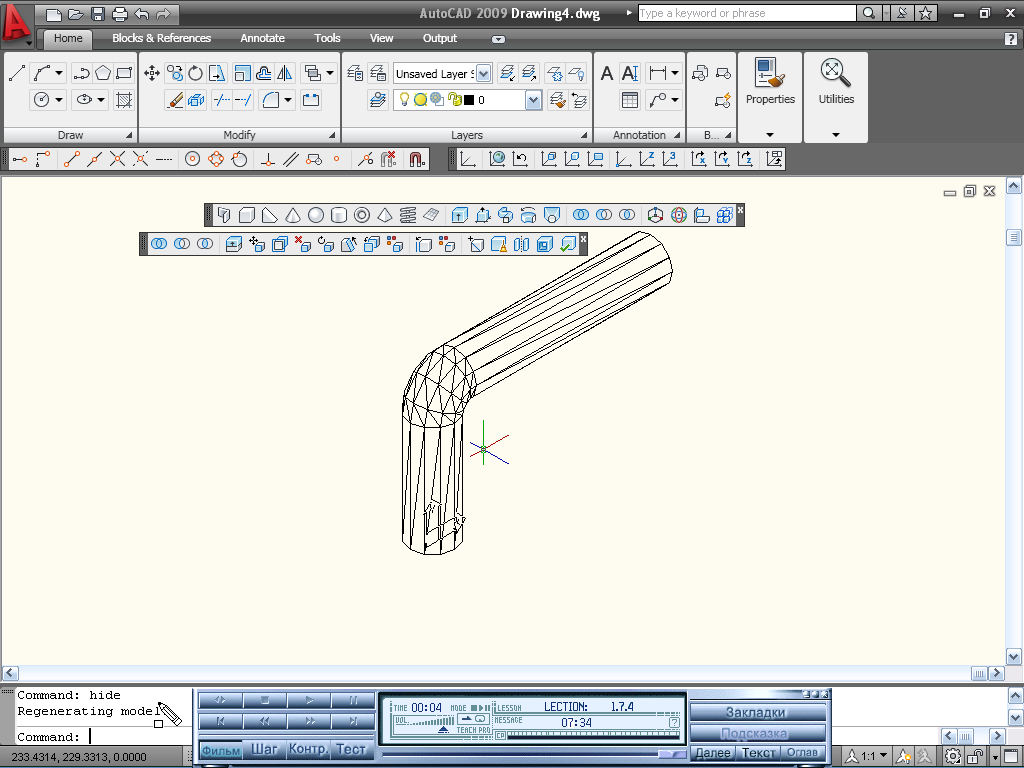Toggle the annotation visibility icon in status bar
The image size is (1024, 768).
(904, 757)
